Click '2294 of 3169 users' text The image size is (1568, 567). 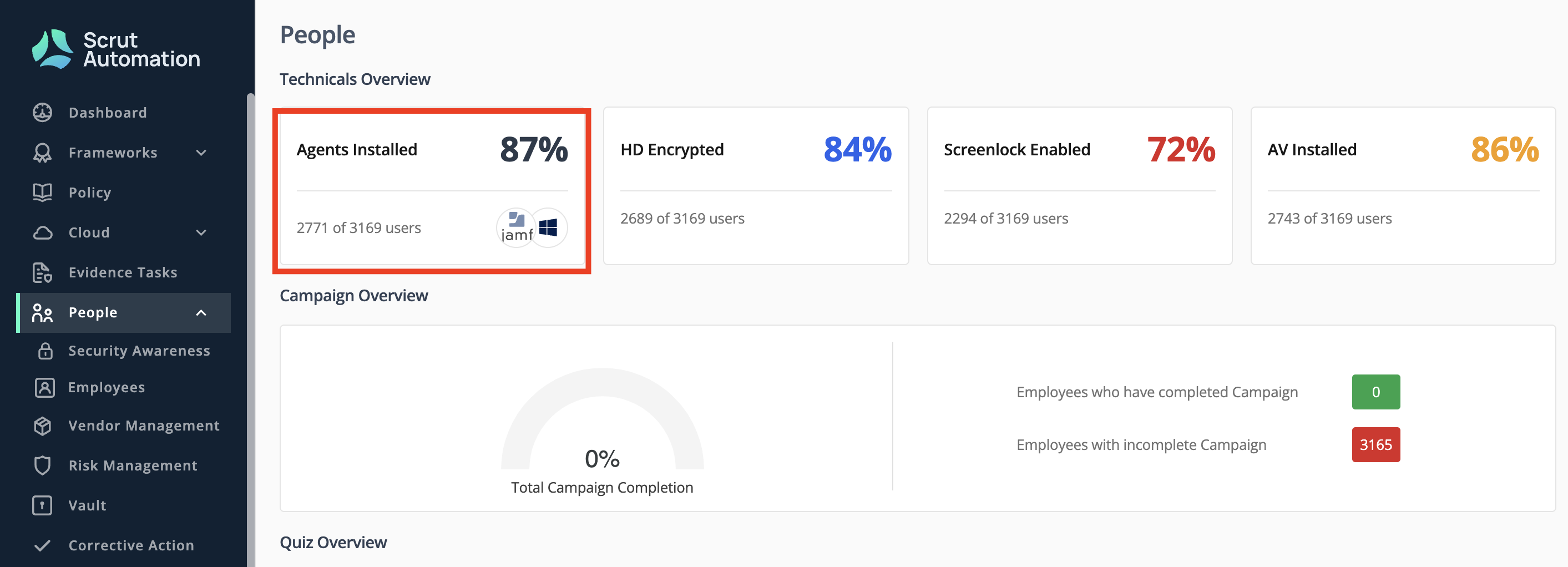[1005, 219]
